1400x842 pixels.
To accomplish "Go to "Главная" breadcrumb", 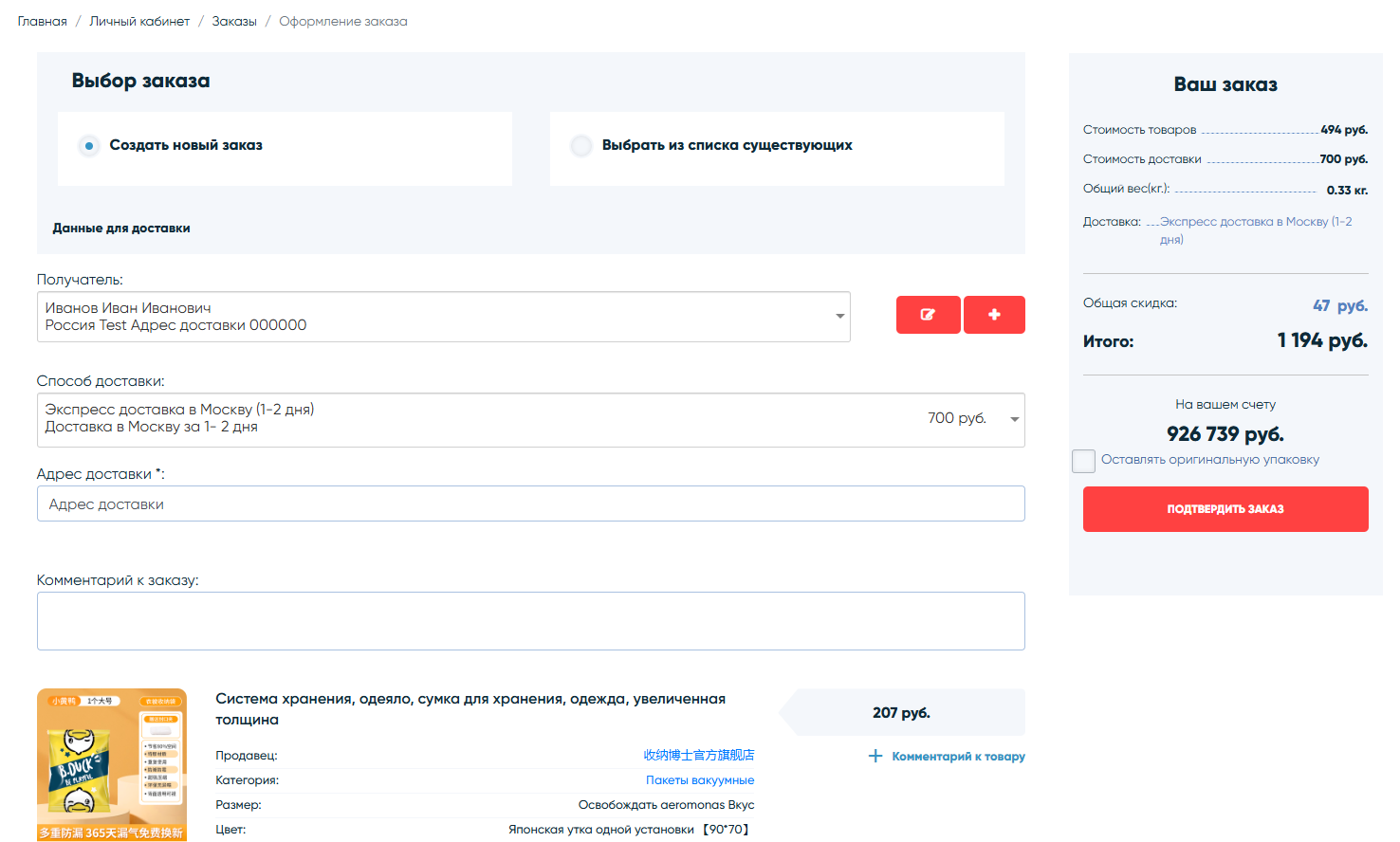I will 43,21.
